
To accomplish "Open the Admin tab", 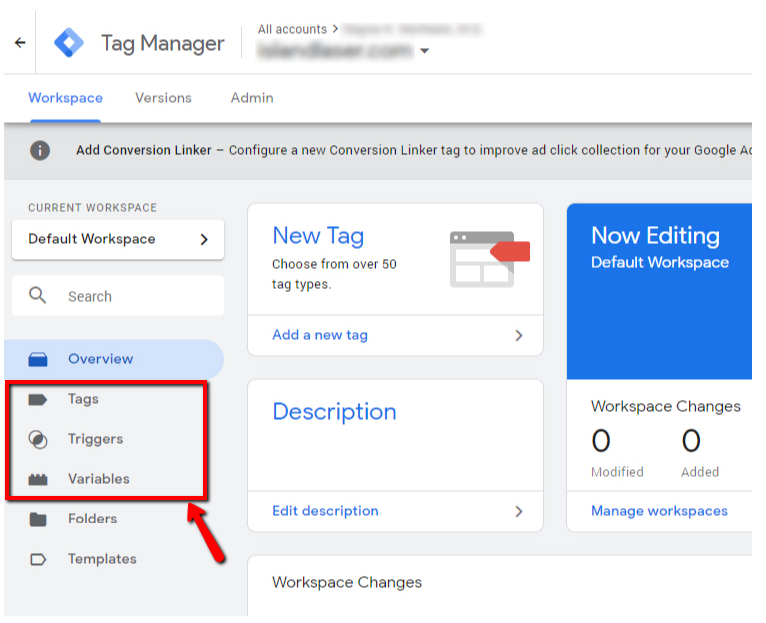I will coord(252,98).
